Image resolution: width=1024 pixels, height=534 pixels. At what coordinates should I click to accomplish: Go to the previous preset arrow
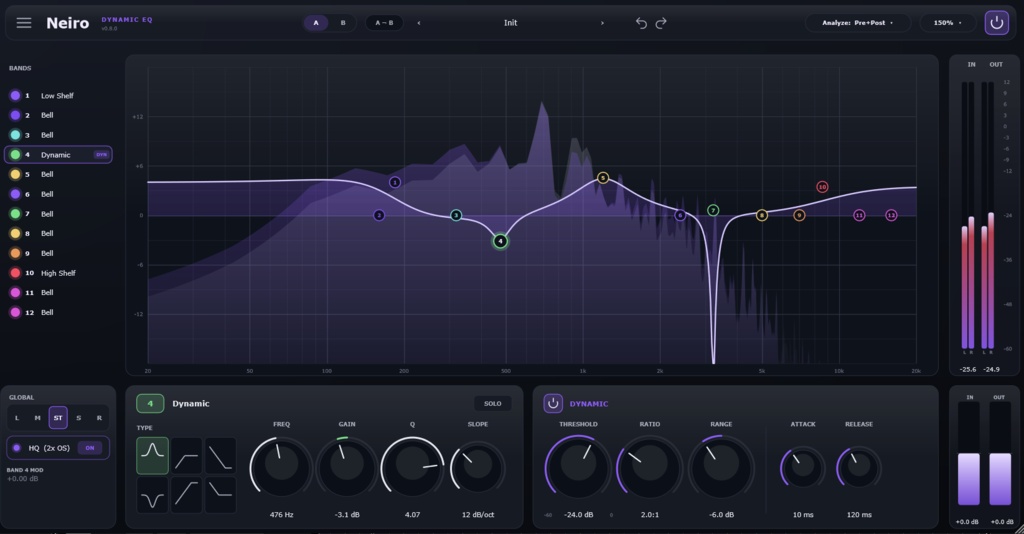419,23
